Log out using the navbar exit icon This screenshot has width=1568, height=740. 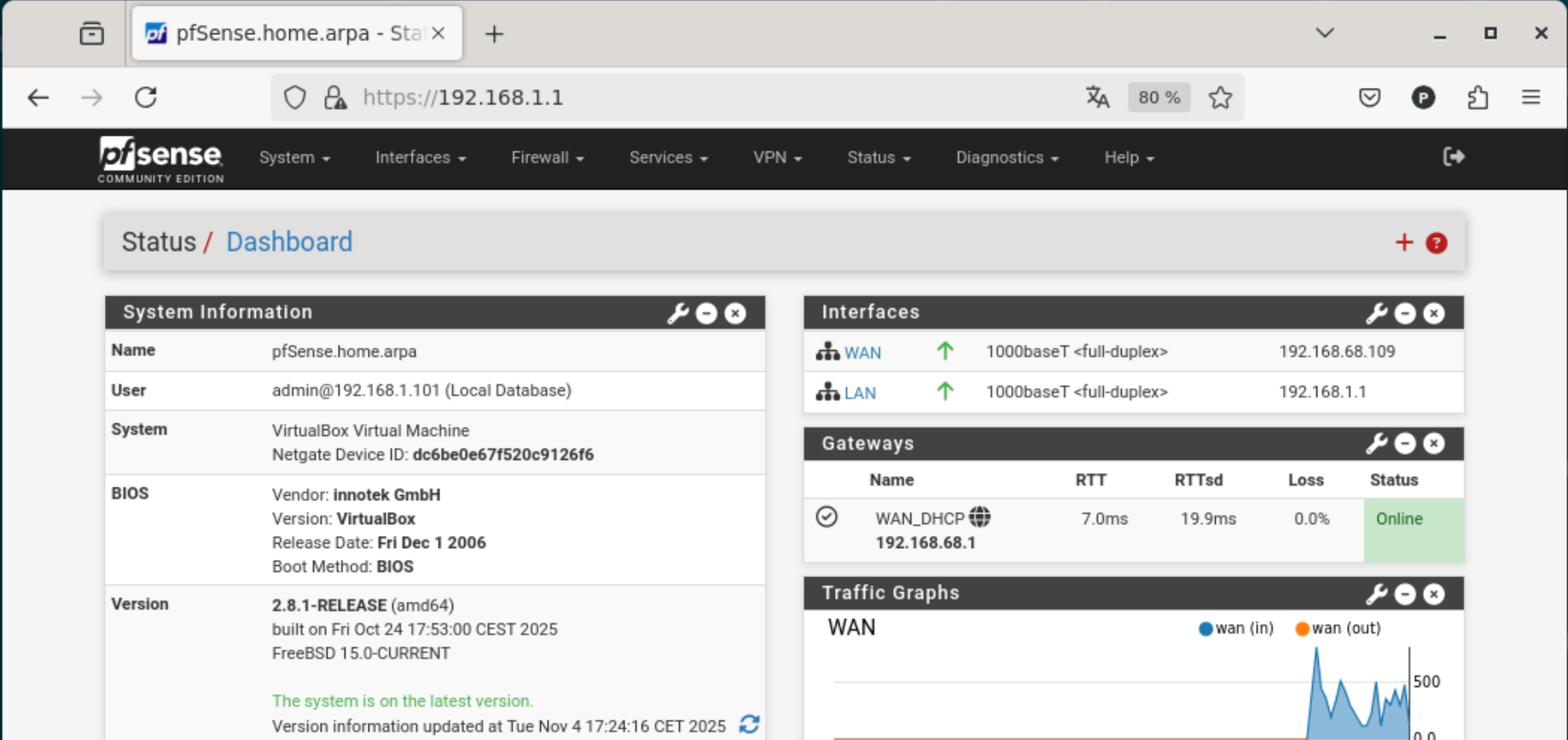click(1454, 157)
